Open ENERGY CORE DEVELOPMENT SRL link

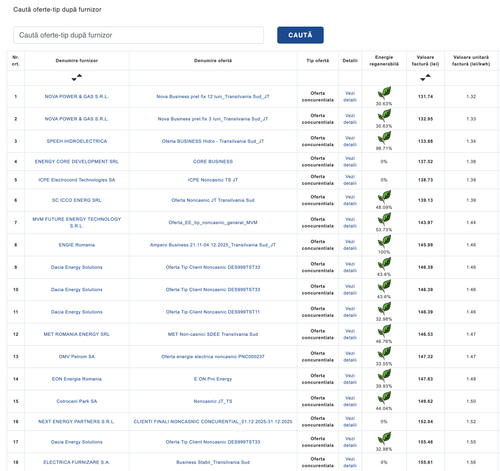[x=77, y=161]
